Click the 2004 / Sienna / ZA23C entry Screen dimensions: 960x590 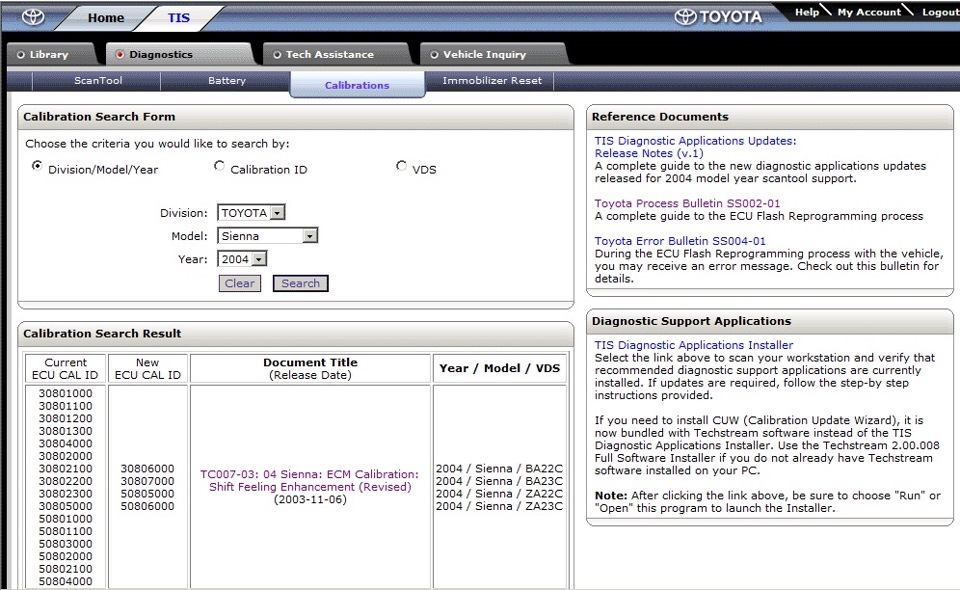coord(499,506)
